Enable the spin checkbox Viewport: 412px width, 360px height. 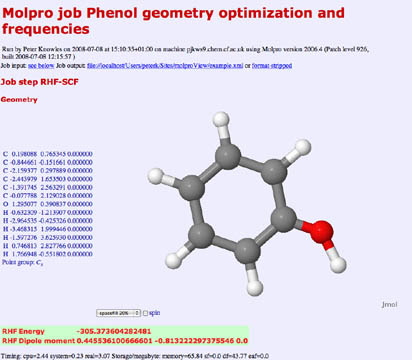point(145,313)
